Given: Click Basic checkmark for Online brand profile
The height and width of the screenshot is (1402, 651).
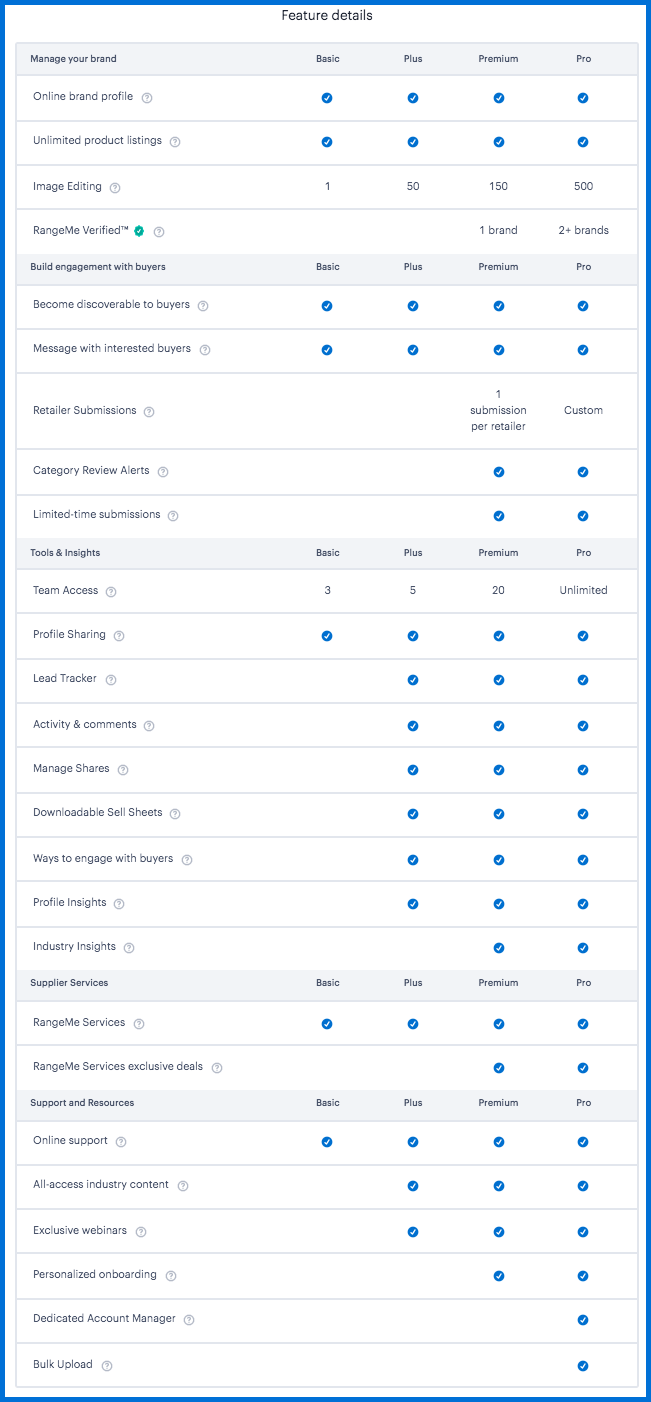Looking at the screenshot, I should tap(327, 98).
